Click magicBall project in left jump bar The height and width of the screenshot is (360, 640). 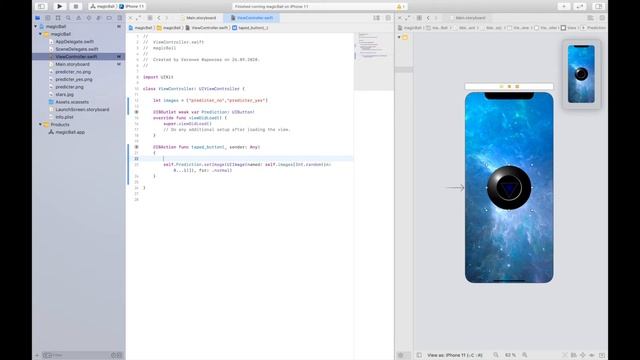click(x=141, y=28)
